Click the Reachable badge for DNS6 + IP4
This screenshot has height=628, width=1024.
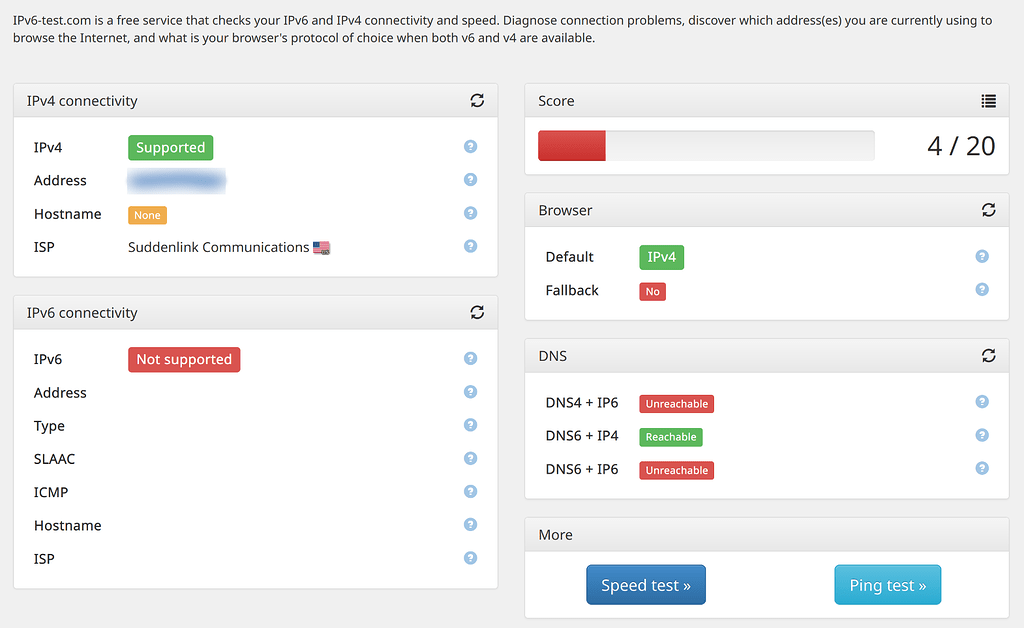670,436
